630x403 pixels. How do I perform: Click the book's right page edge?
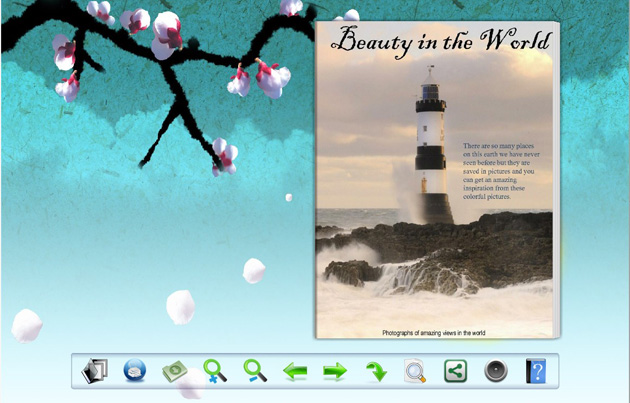pos(557,180)
